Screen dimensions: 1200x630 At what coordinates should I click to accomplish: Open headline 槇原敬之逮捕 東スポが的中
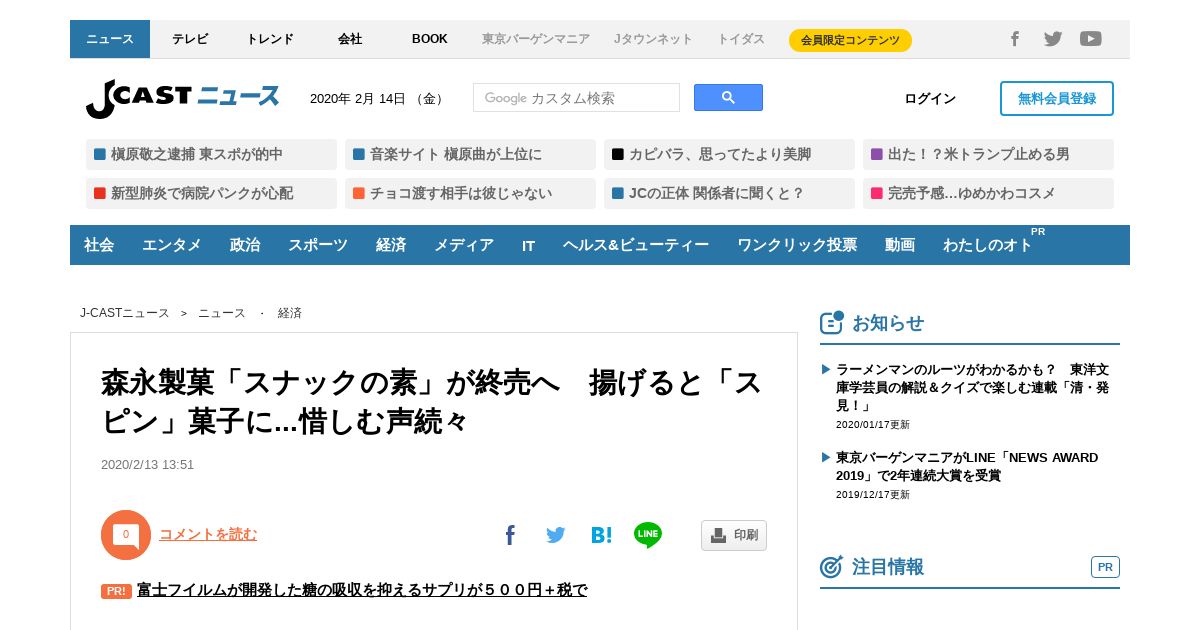(211, 154)
